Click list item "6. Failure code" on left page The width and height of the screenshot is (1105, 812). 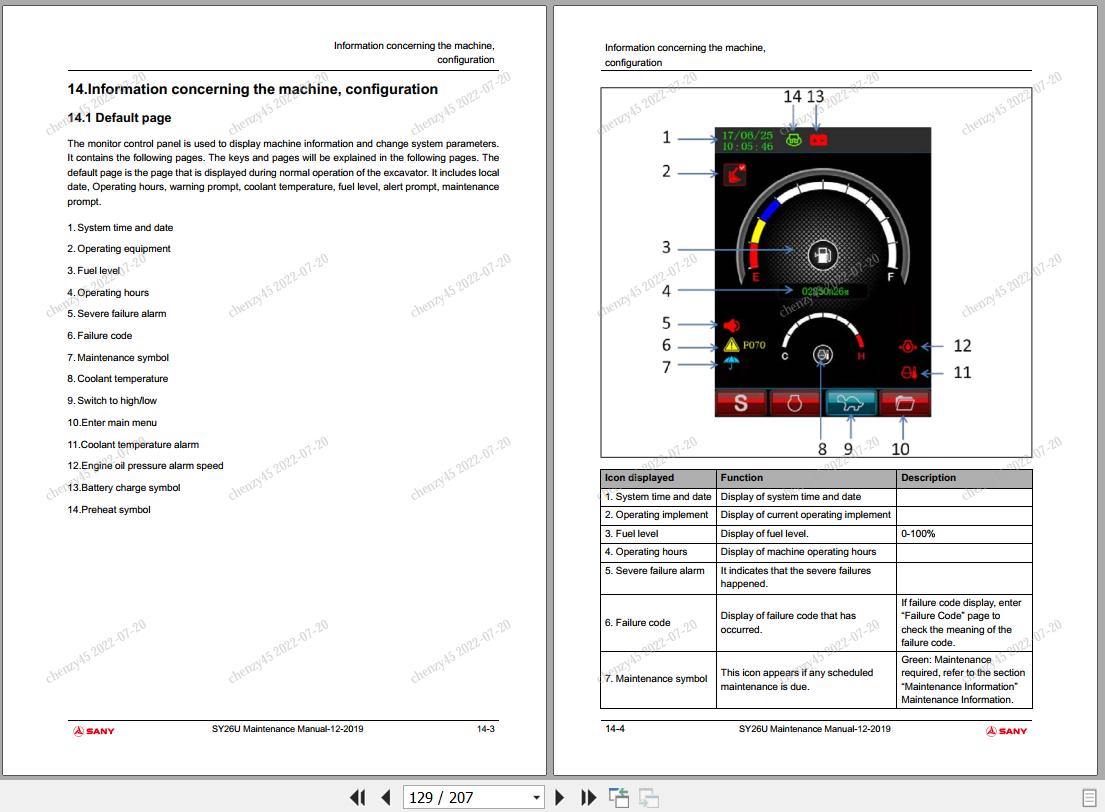pyautogui.click(x=99, y=336)
